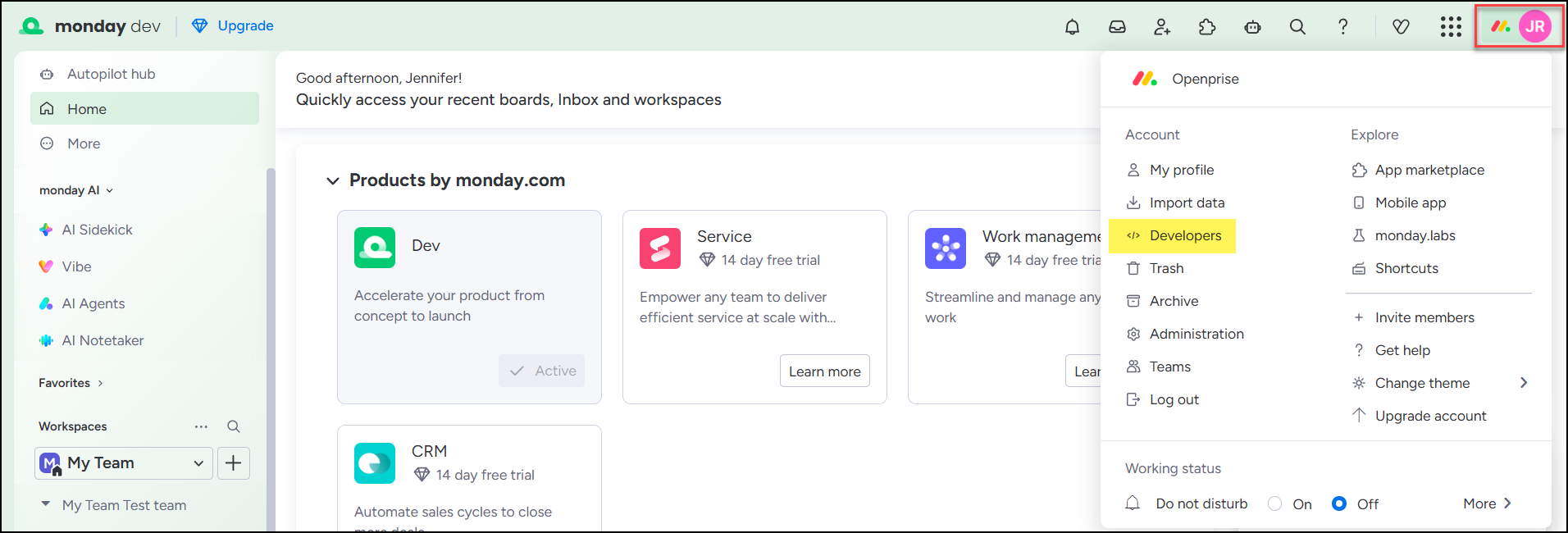Open the notifications bell icon
The width and height of the screenshot is (1568, 533).
tap(1072, 27)
